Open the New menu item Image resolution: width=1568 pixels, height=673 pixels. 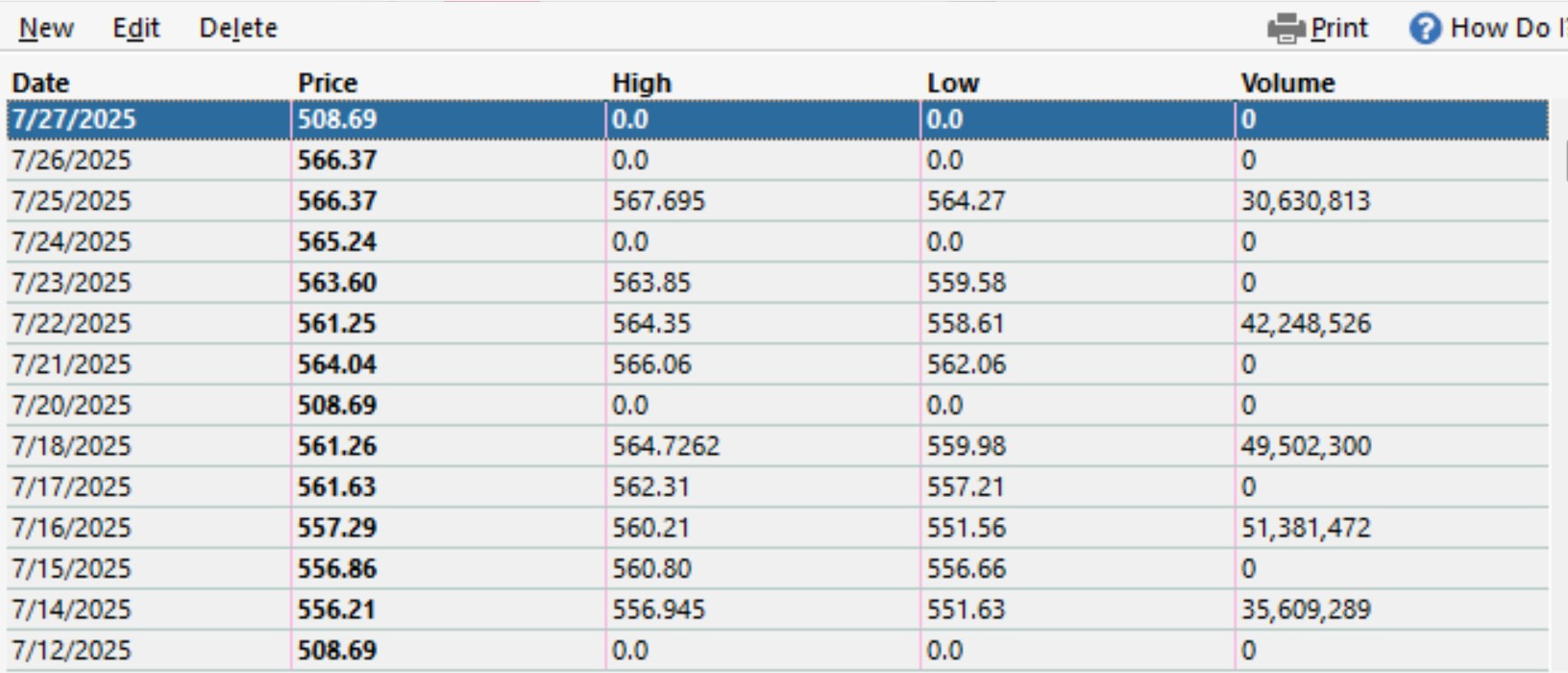46,29
